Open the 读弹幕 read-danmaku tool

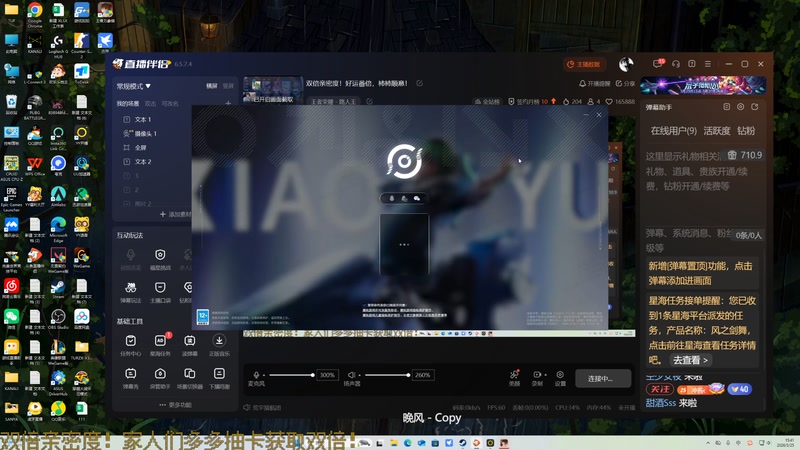pyautogui.click(x=190, y=345)
